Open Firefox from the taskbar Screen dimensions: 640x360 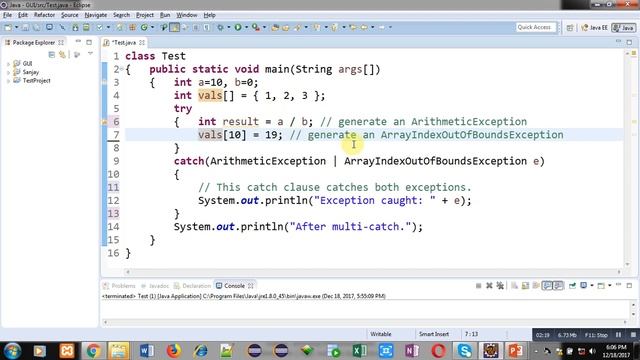174,351
